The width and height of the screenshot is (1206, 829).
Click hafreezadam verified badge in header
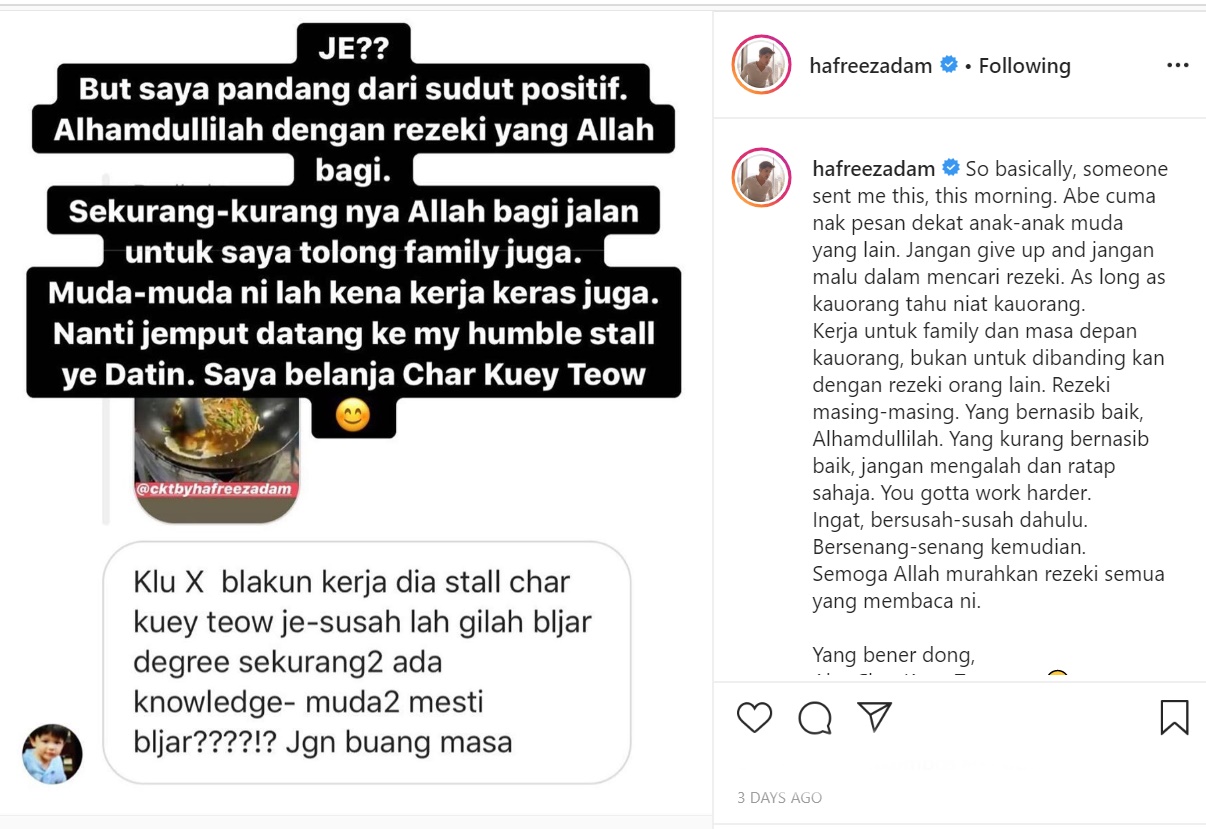point(949,65)
